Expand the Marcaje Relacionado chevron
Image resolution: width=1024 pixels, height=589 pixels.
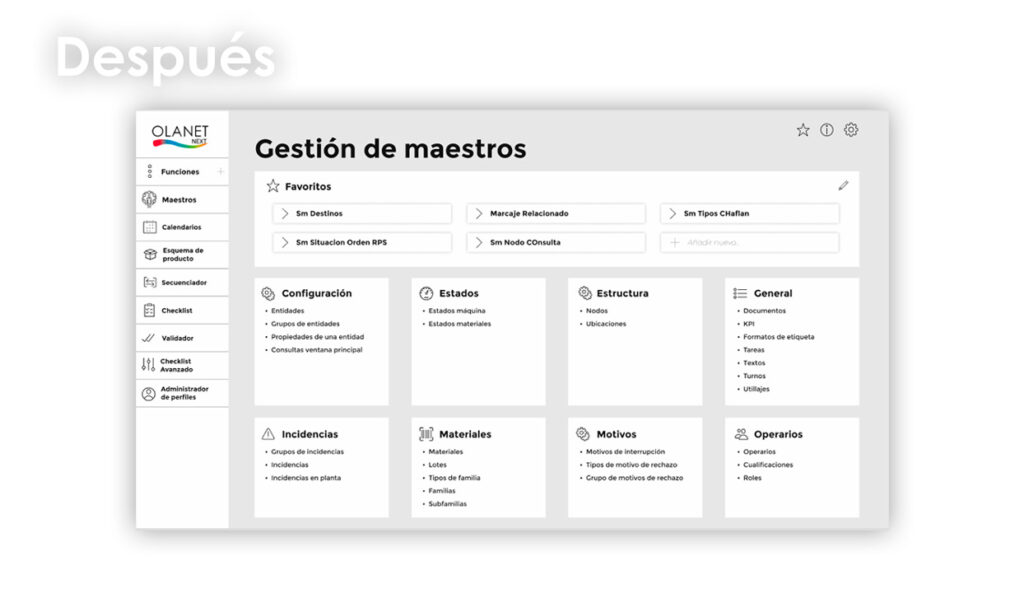tap(479, 213)
